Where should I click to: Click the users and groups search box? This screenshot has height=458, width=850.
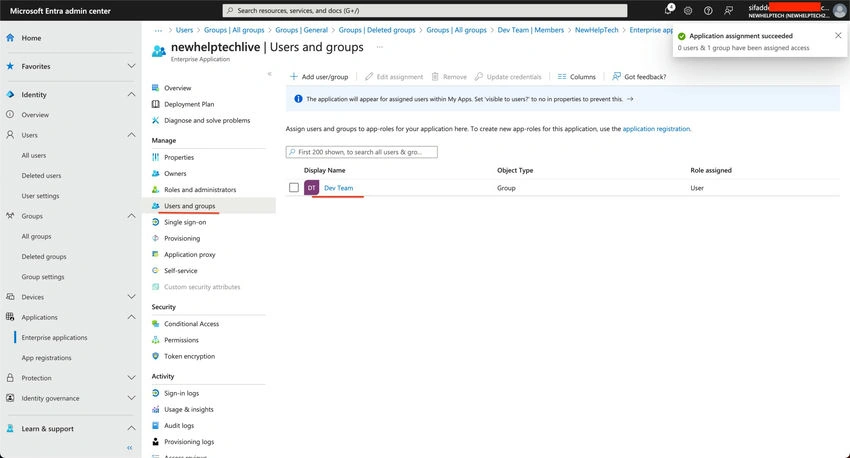[362, 152]
